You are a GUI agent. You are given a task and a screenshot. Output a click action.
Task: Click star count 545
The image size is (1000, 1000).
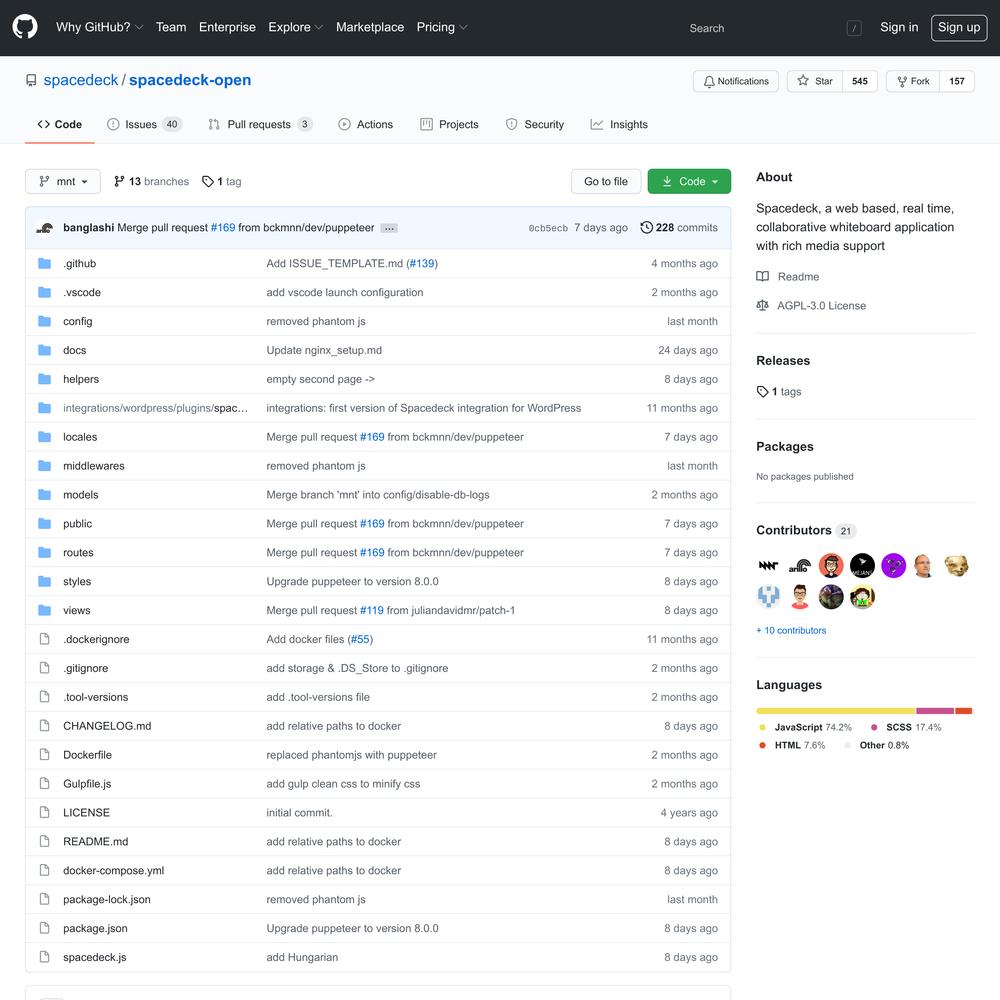tap(860, 82)
